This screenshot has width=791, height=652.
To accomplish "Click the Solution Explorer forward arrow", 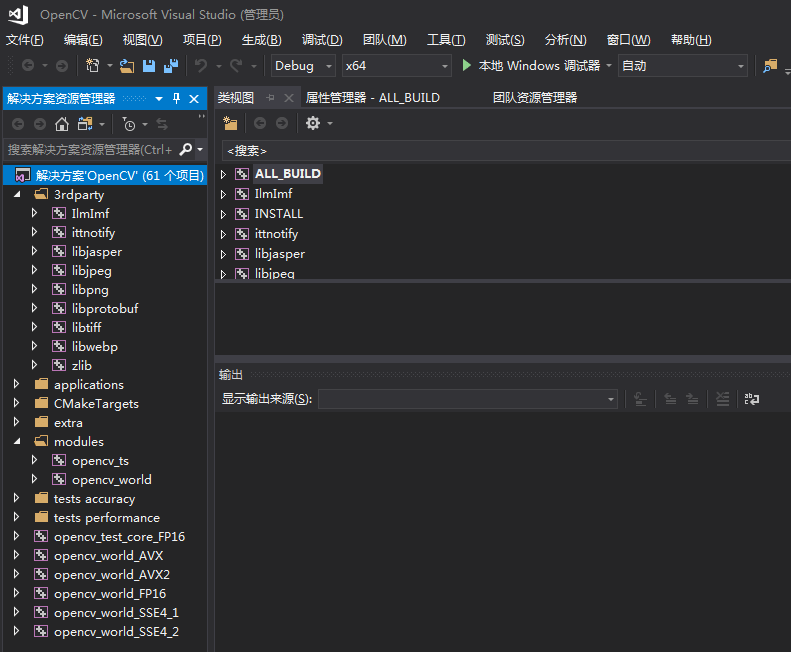I will (x=40, y=124).
